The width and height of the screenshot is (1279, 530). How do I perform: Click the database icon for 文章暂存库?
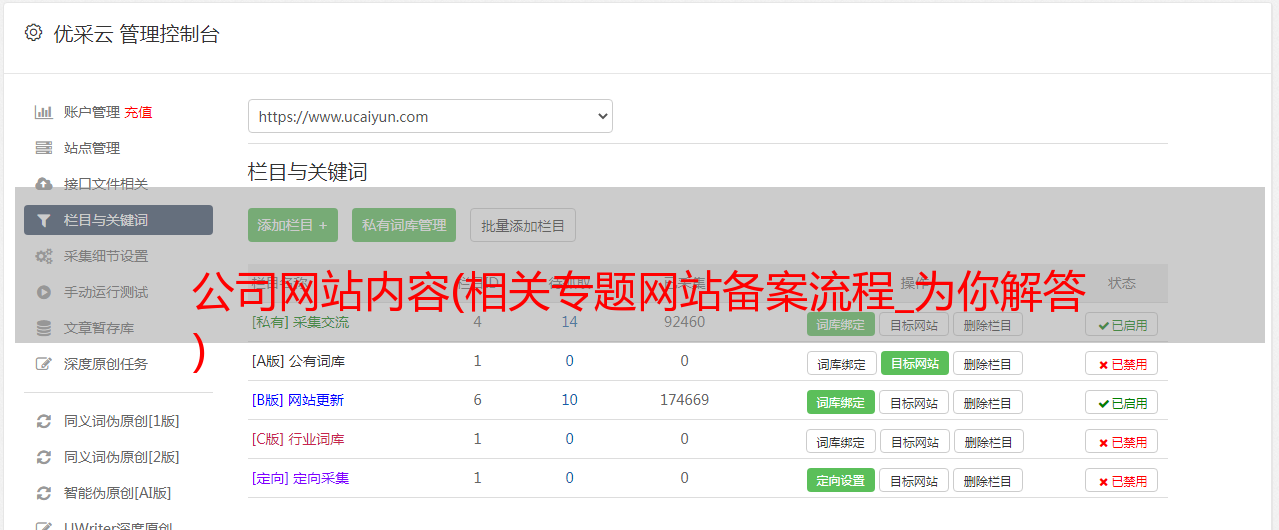pos(44,328)
